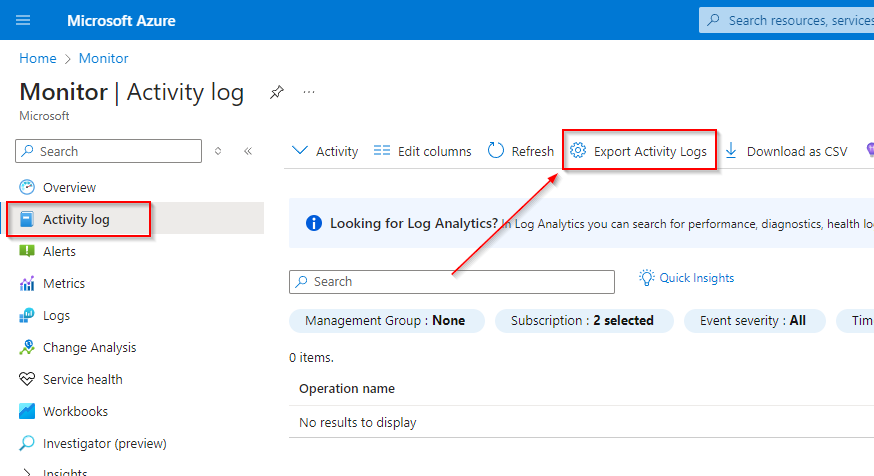Open the Event severity filter pill

[x=755, y=321]
